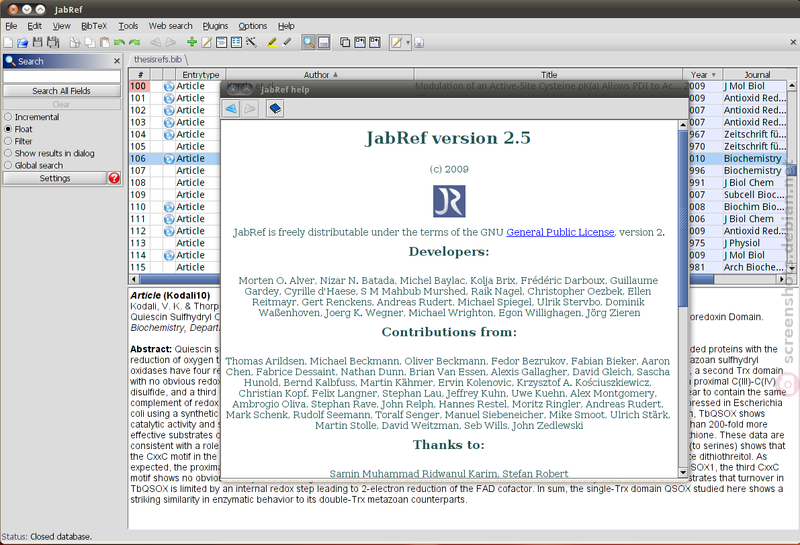Copy the selected entry using the toolbar icon

89,42
